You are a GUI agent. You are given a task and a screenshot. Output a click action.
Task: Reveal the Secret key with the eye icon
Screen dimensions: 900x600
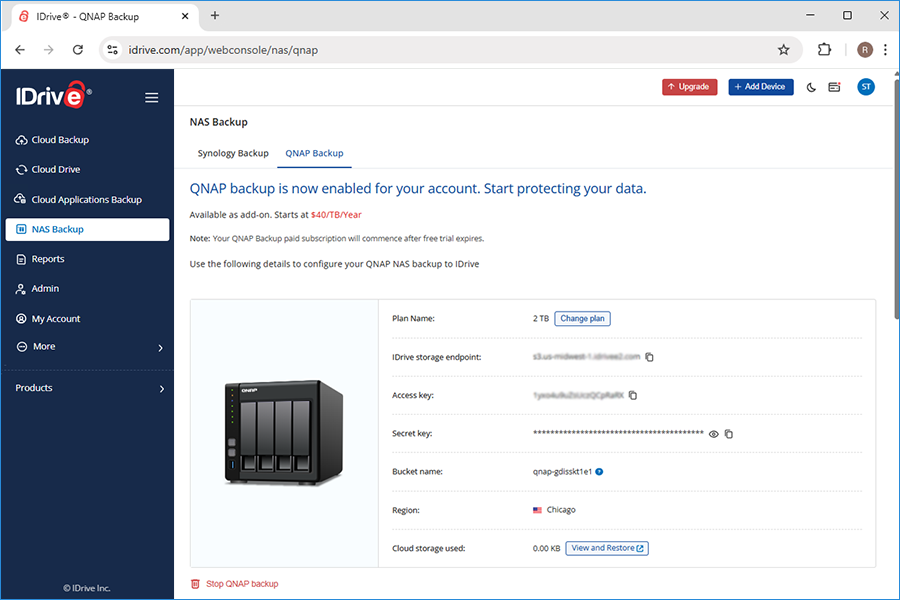[713, 434]
